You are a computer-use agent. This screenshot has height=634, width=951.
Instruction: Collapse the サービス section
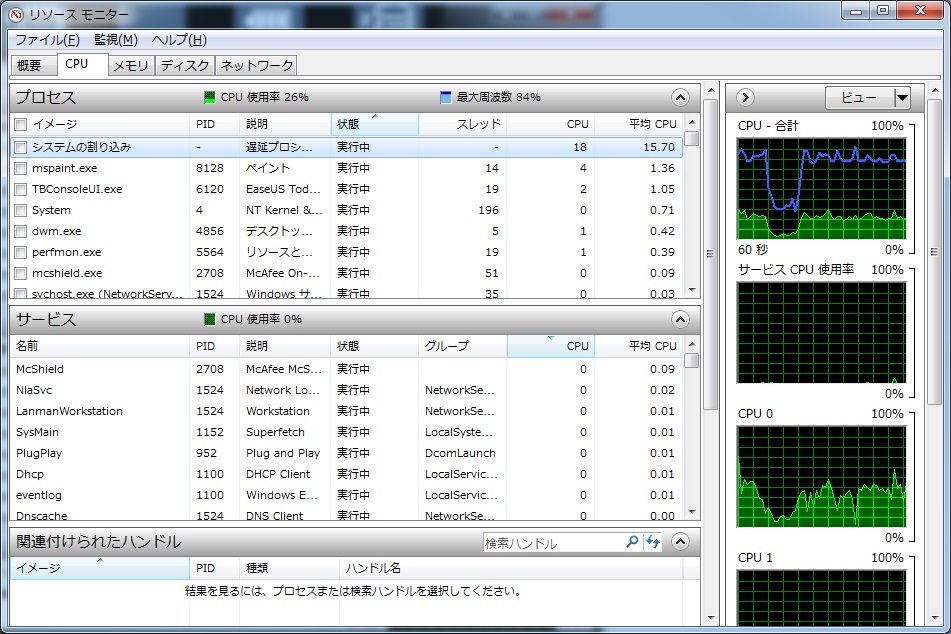[680, 319]
